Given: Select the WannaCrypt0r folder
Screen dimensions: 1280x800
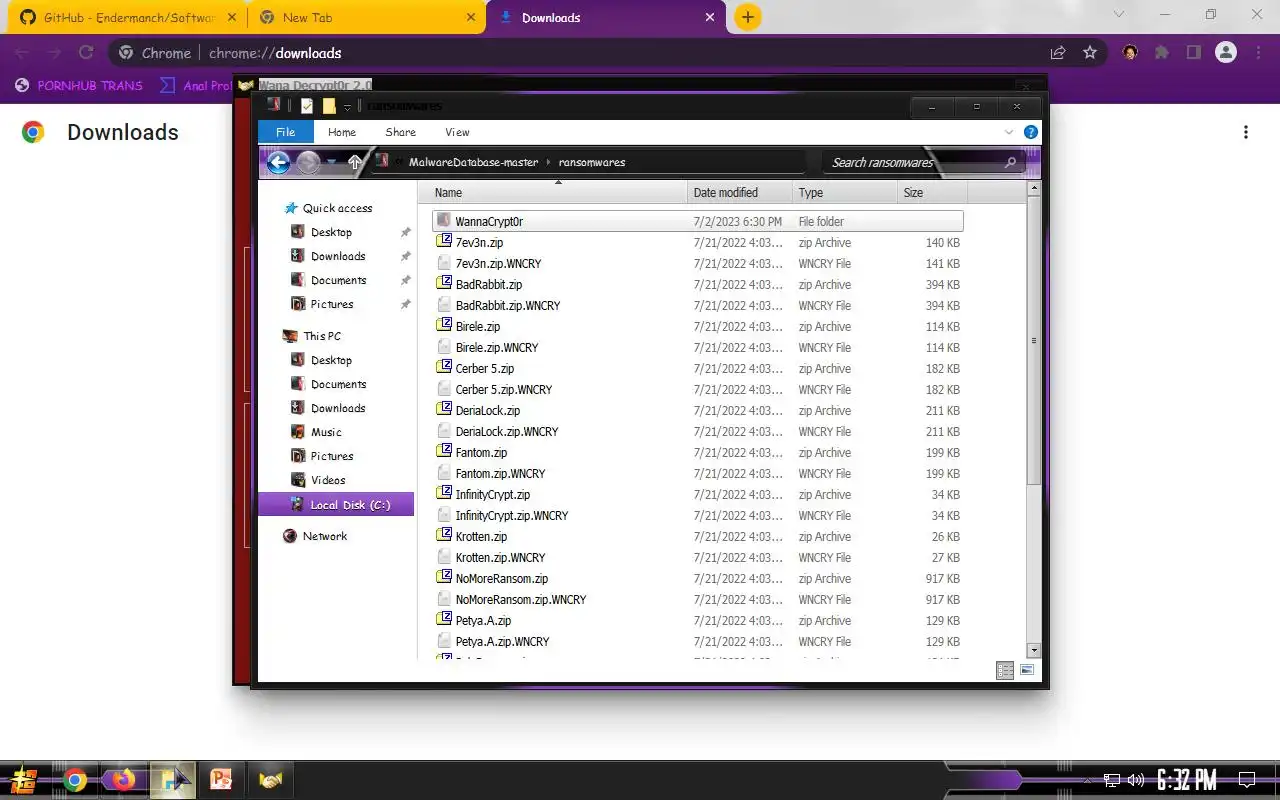Looking at the screenshot, I should [698, 221].
